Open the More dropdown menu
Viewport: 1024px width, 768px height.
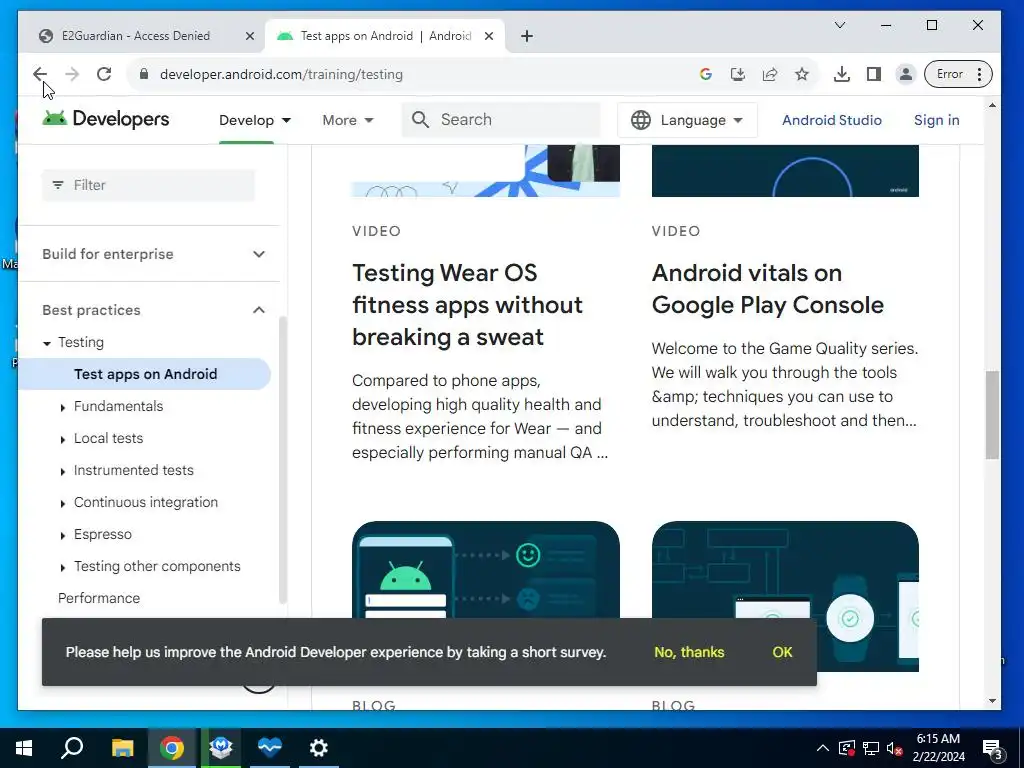[347, 120]
